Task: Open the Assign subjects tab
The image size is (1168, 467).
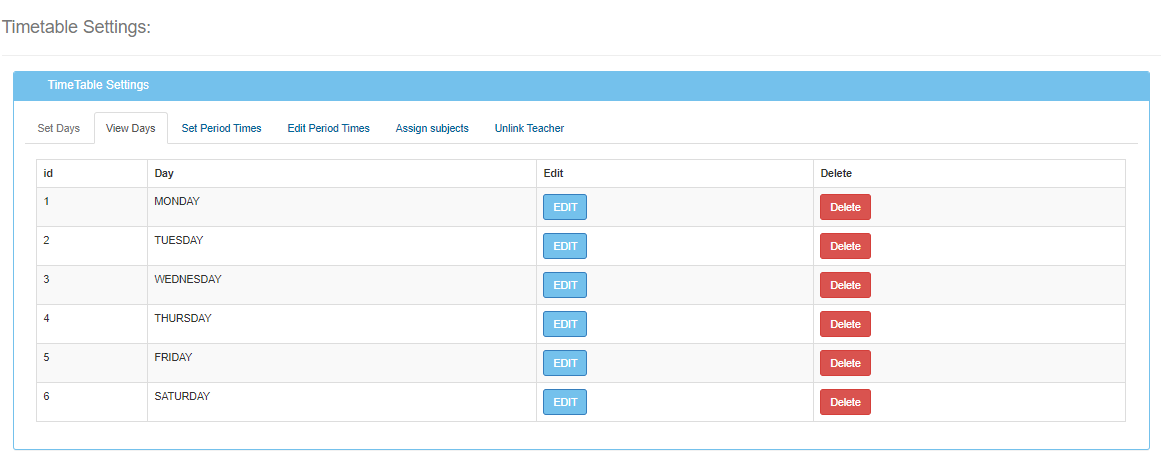Action: tap(432, 128)
